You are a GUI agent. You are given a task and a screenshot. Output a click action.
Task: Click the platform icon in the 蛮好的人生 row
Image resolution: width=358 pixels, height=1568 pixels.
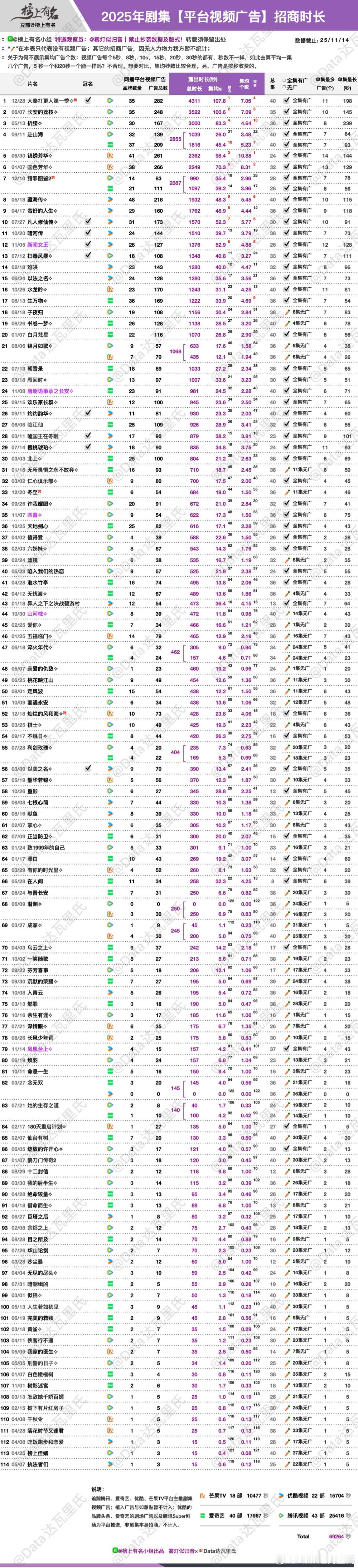coord(110,211)
